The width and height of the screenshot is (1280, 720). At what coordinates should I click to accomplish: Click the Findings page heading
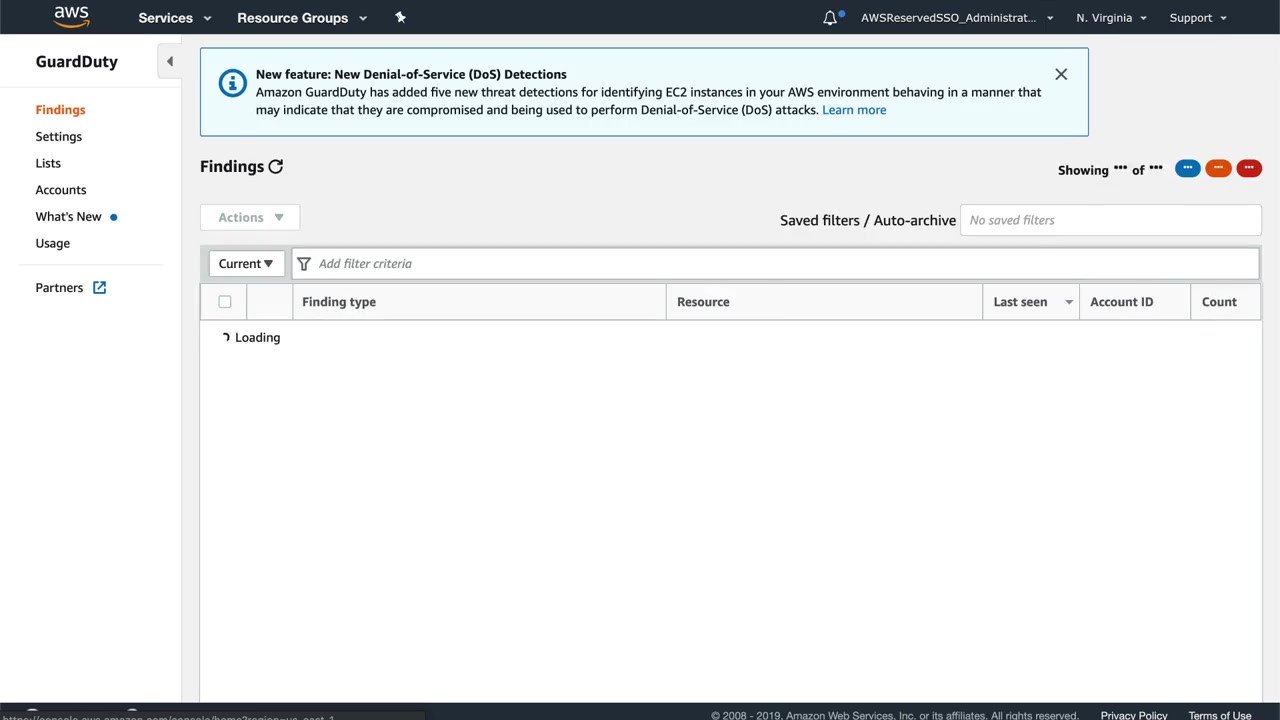232,167
